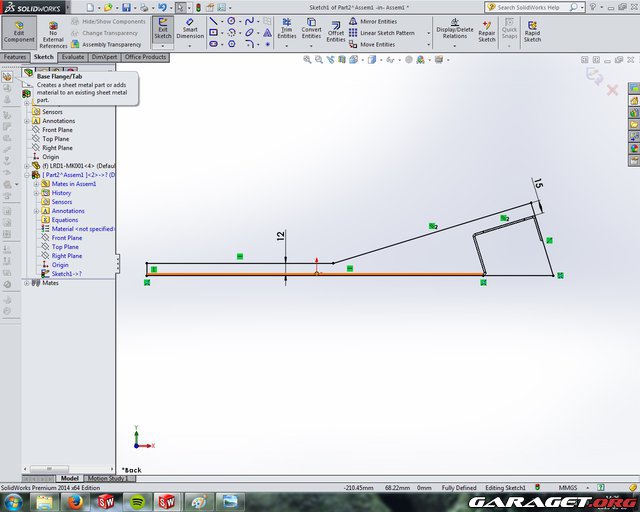Switch to the Evaluate tab

[73, 57]
